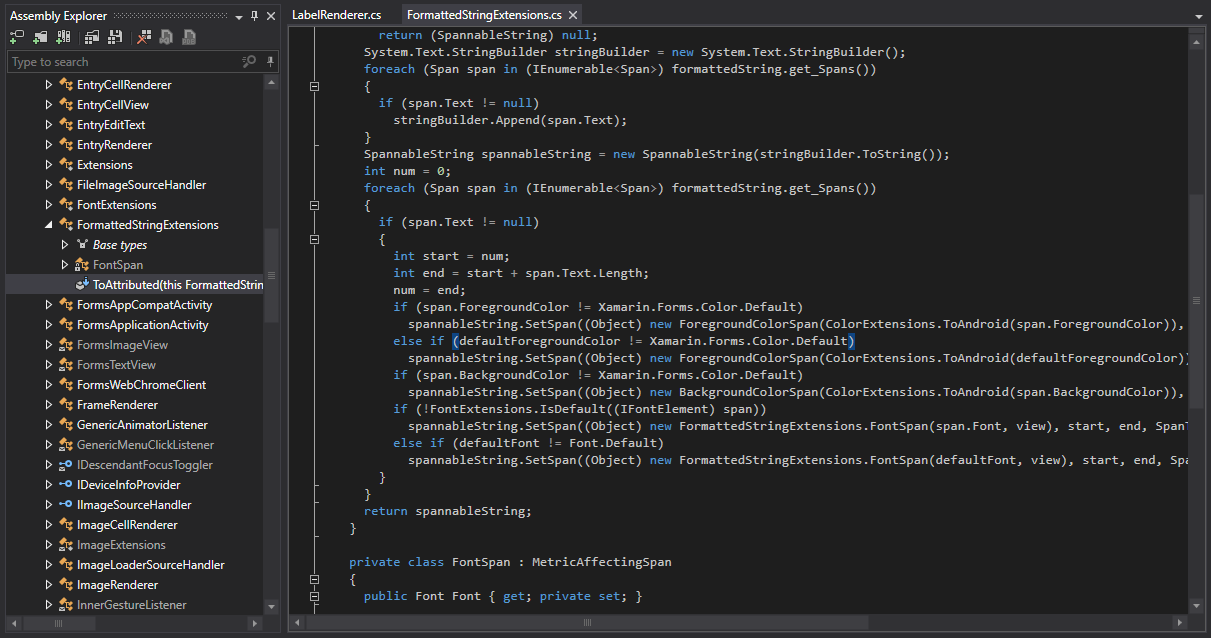Click the FormsWebChromeClient class icon
Viewport: 1211px width, 638px height.
66,385
